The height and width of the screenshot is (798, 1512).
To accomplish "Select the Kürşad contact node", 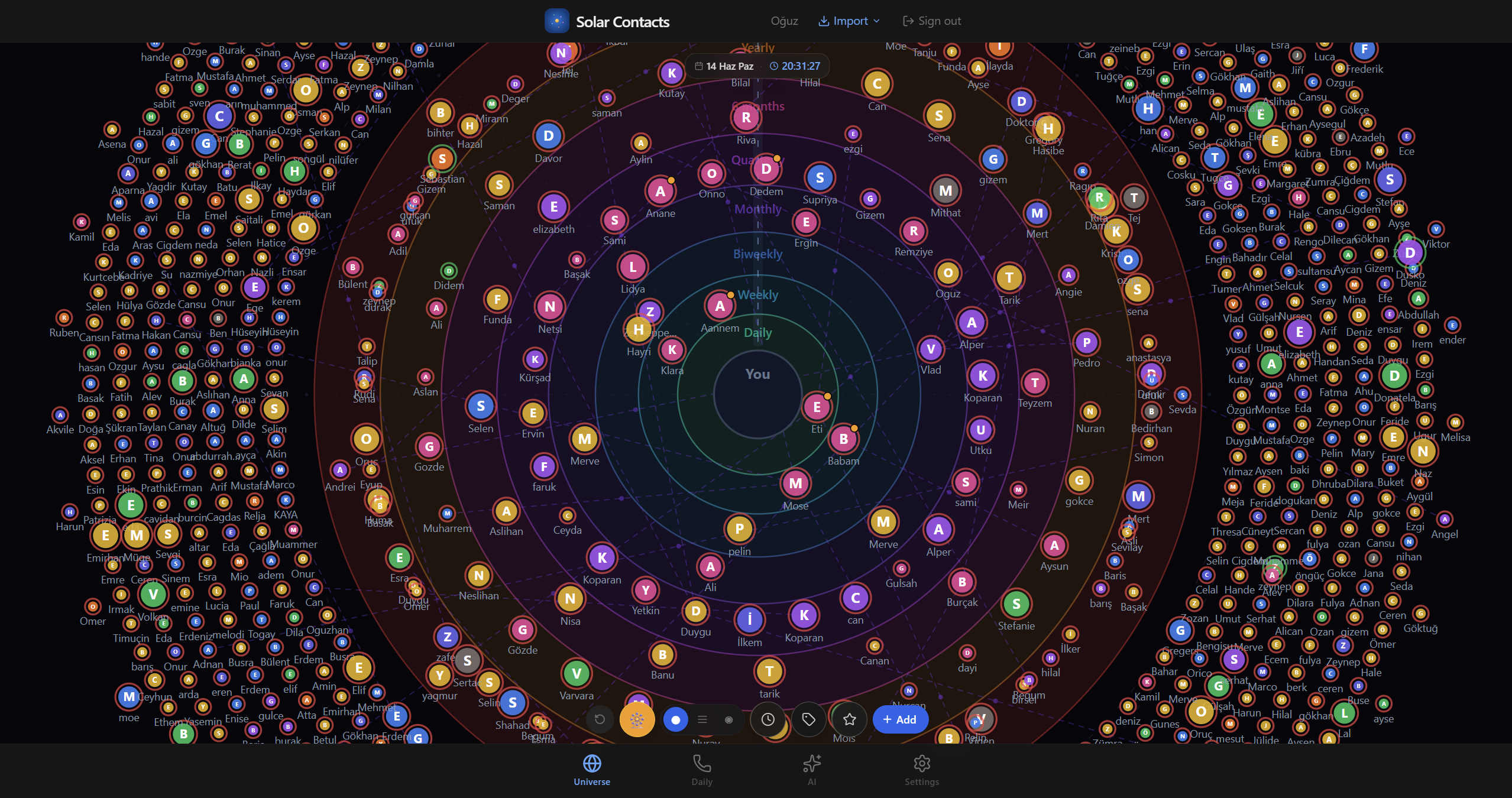I will tap(535, 359).
